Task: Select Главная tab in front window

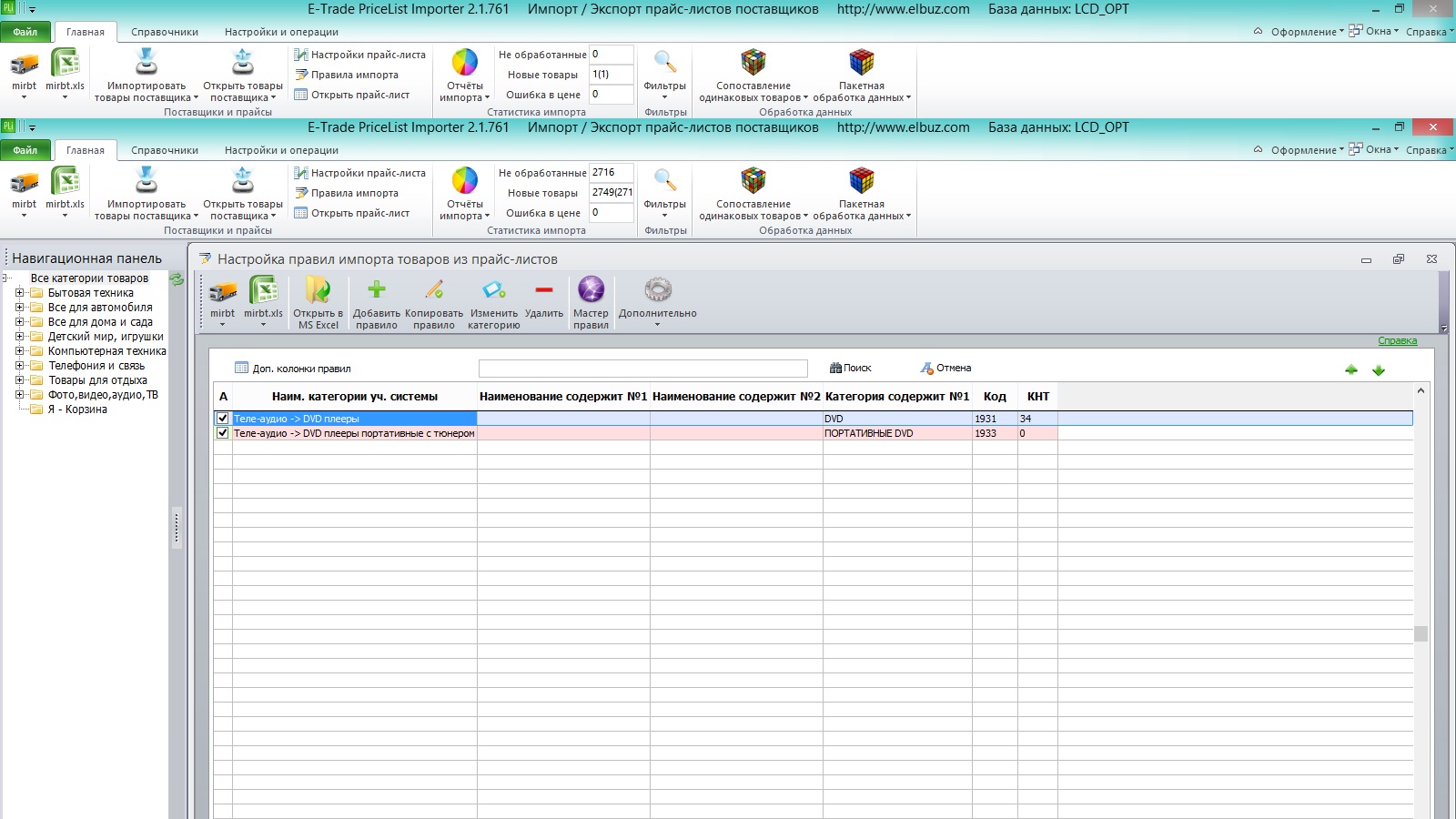Action: tap(86, 150)
